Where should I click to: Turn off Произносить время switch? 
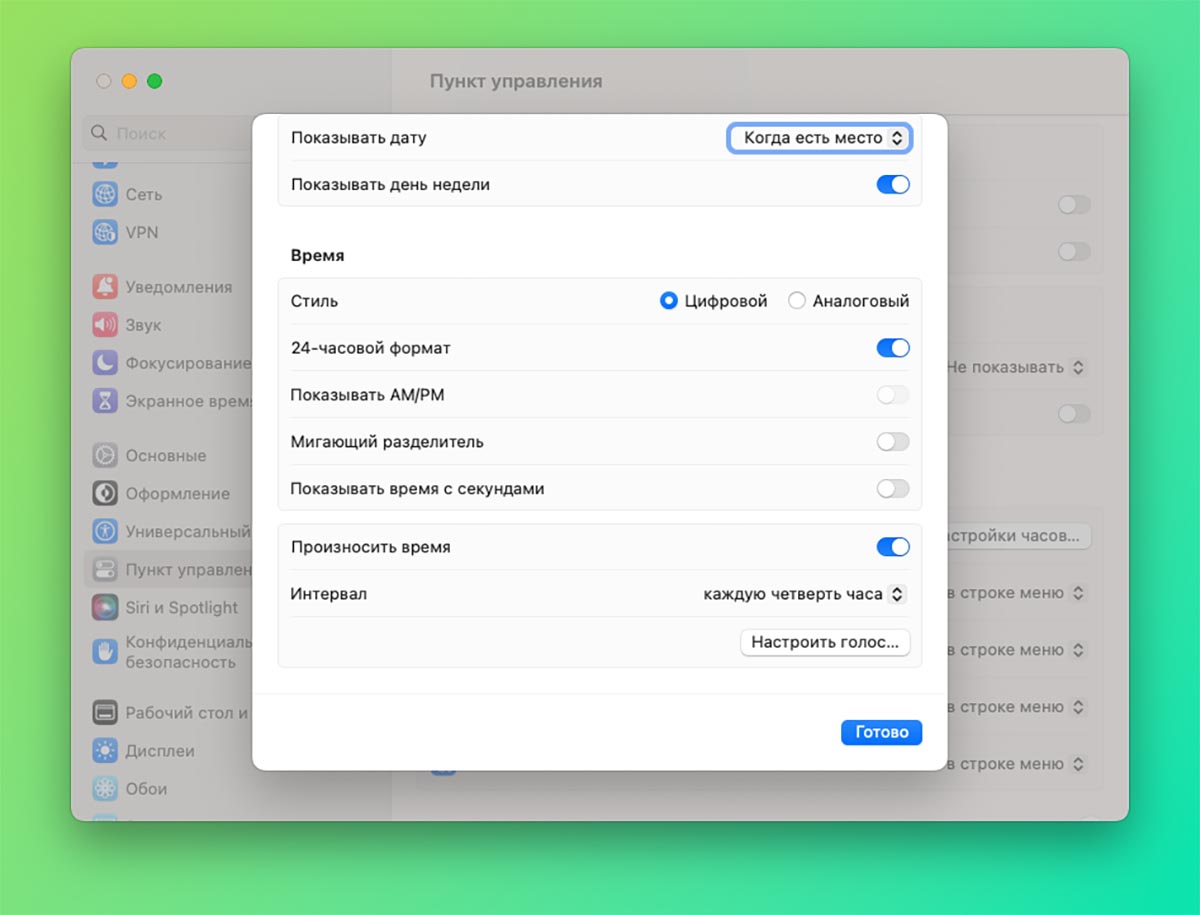[x=893, y=547]
